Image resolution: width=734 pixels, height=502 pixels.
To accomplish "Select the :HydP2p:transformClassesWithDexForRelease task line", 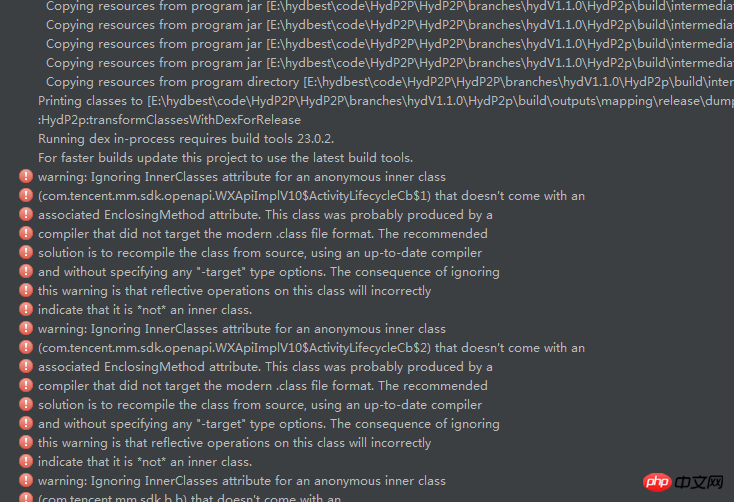I will pos(169,120).
